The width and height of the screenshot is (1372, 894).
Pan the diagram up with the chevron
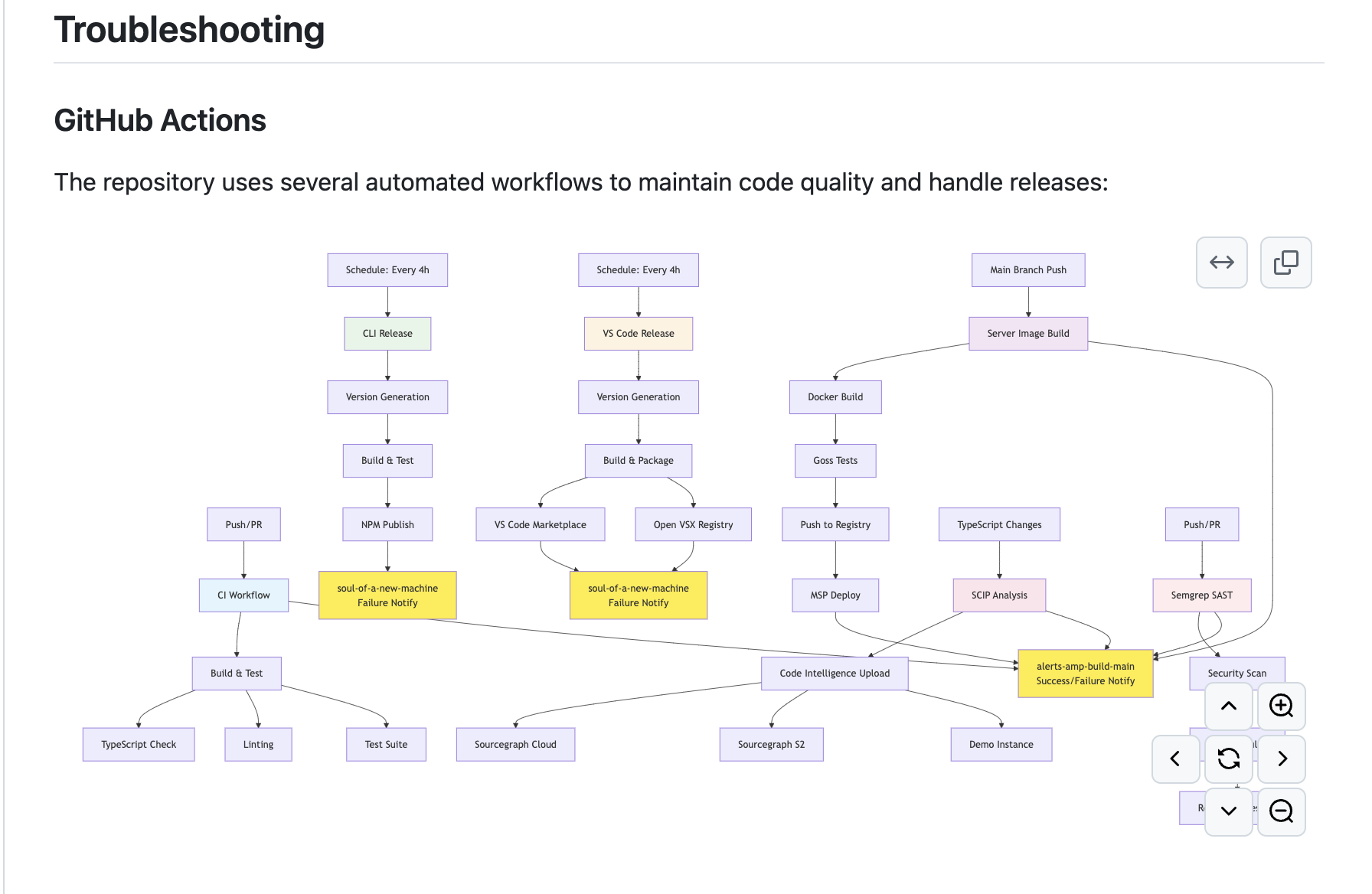click(x=1229, y=706)
